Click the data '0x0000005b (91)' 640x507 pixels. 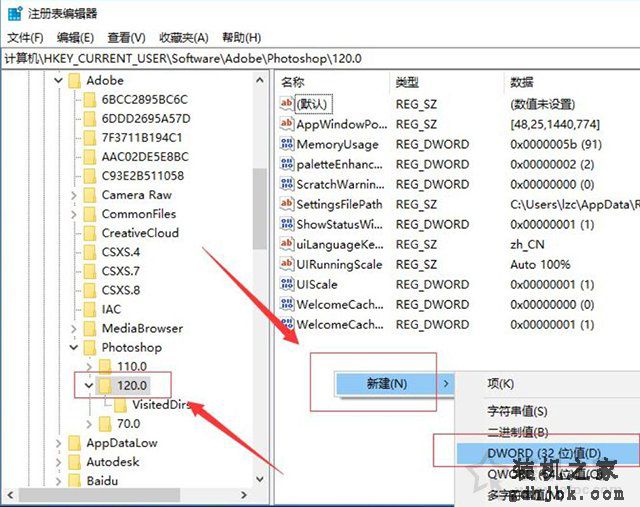click(556, 144)
